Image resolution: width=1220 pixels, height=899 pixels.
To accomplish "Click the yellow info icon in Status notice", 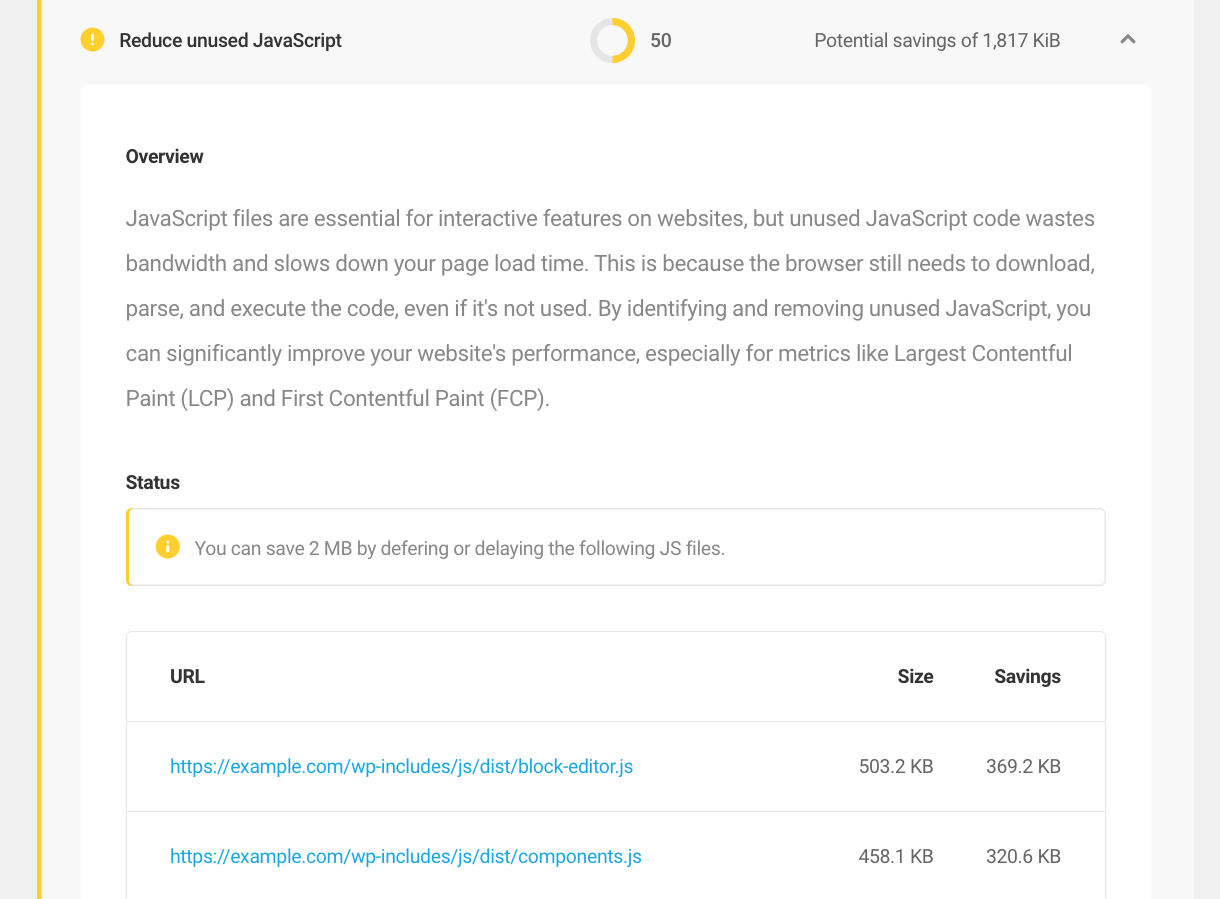I will [x=167, y=547].
